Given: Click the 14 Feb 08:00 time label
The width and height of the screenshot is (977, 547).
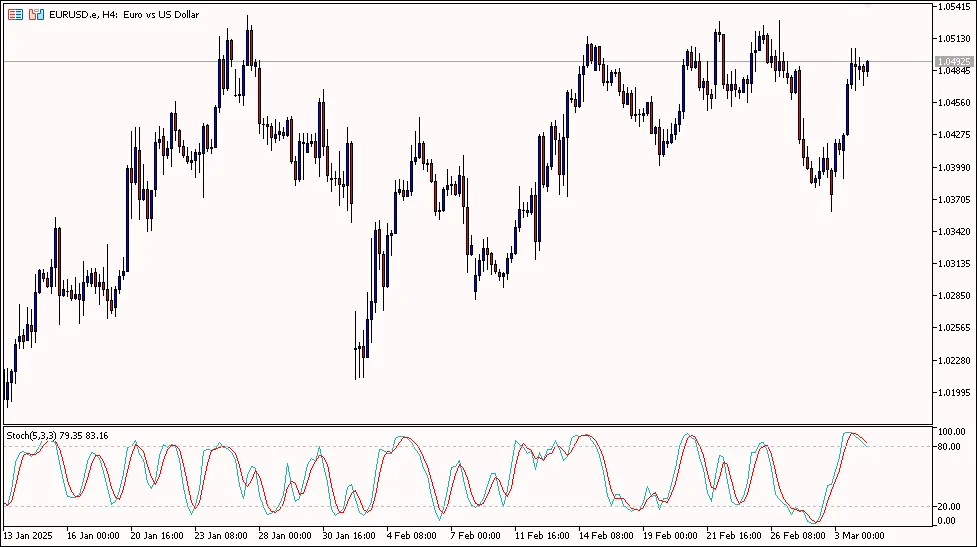Looking at the screenshot, I should click(606, 535).
